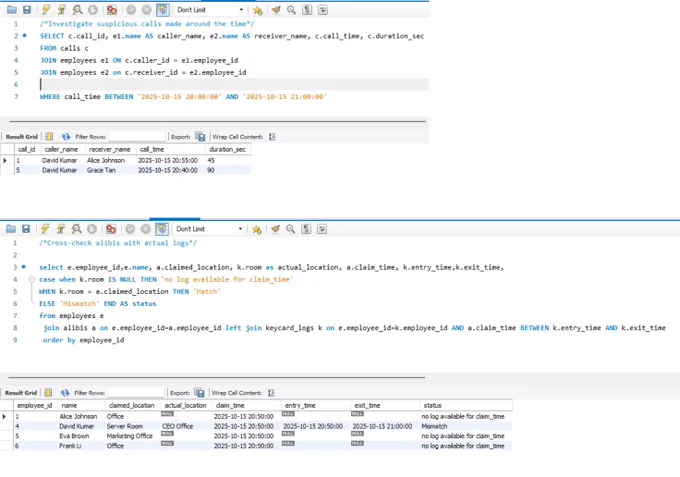The image size is (680, 477).
Task: Sort by caller_name column header
Action: [62, 149]
